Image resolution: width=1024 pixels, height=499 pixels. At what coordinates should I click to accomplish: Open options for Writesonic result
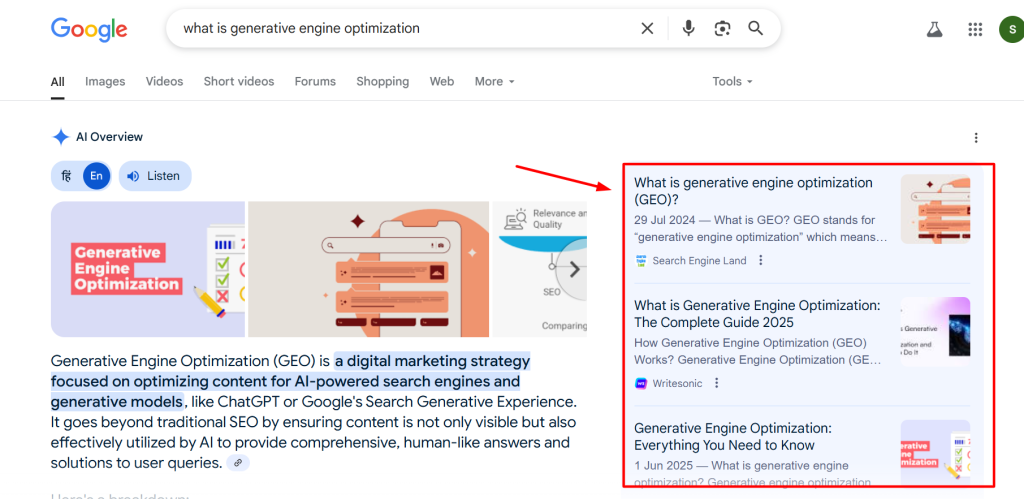tap(716, 383)
